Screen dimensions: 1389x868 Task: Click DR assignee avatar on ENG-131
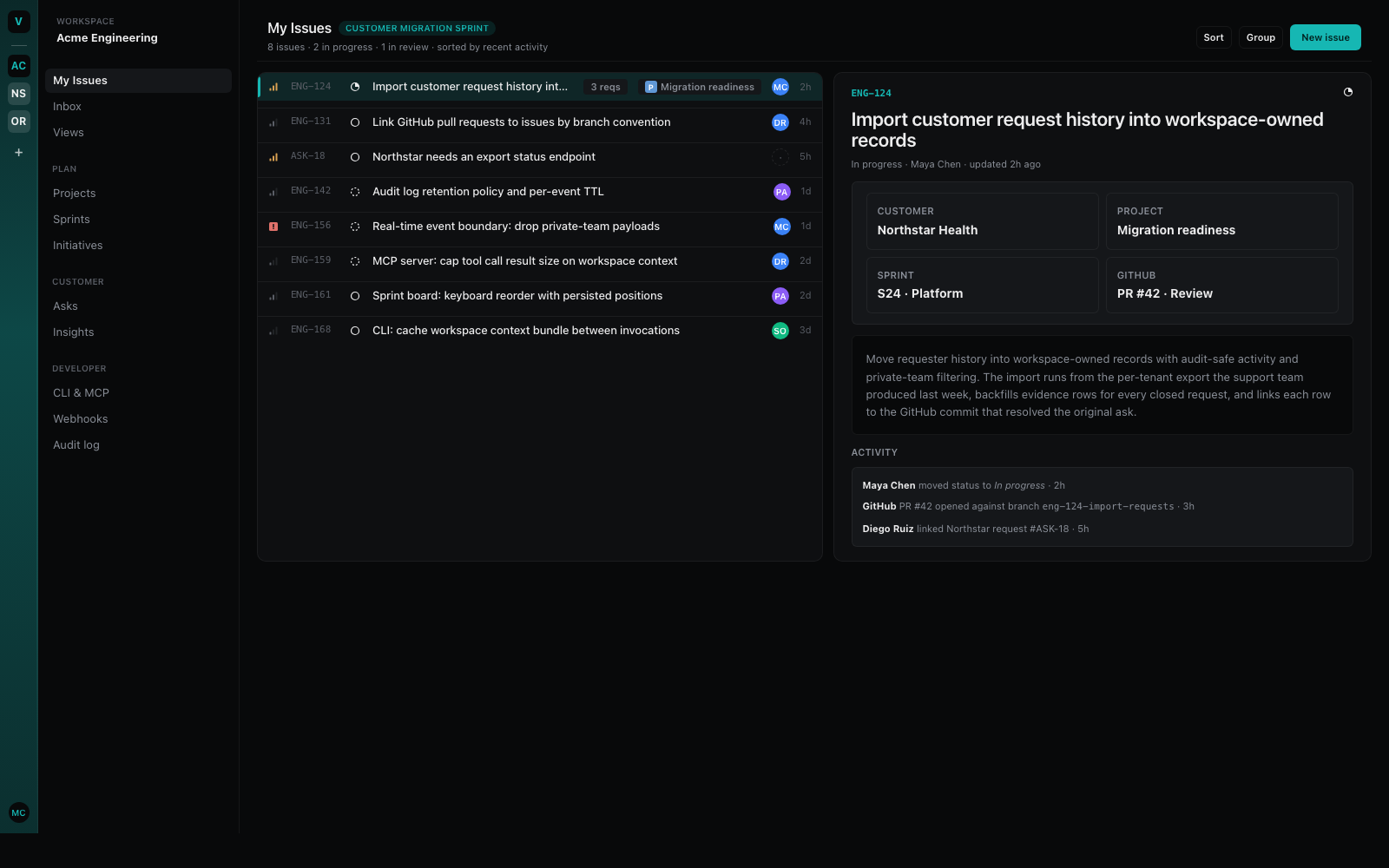[x=780, y=122]
